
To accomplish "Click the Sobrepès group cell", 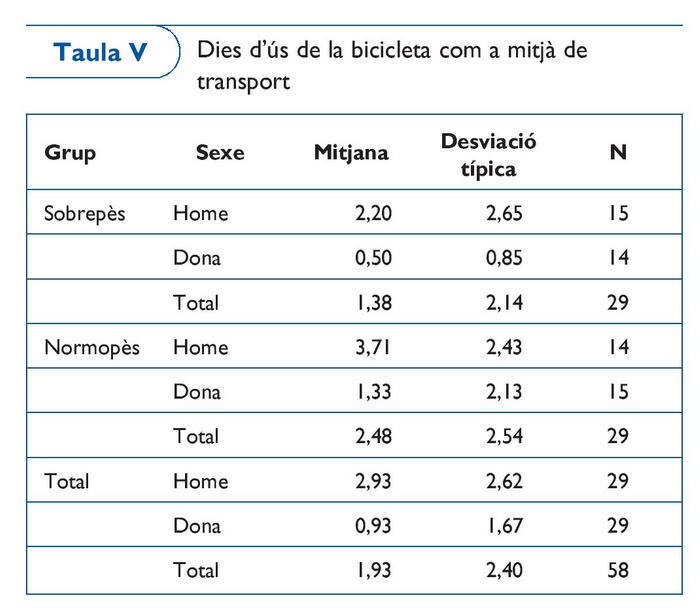I will [x=85, y=213].
